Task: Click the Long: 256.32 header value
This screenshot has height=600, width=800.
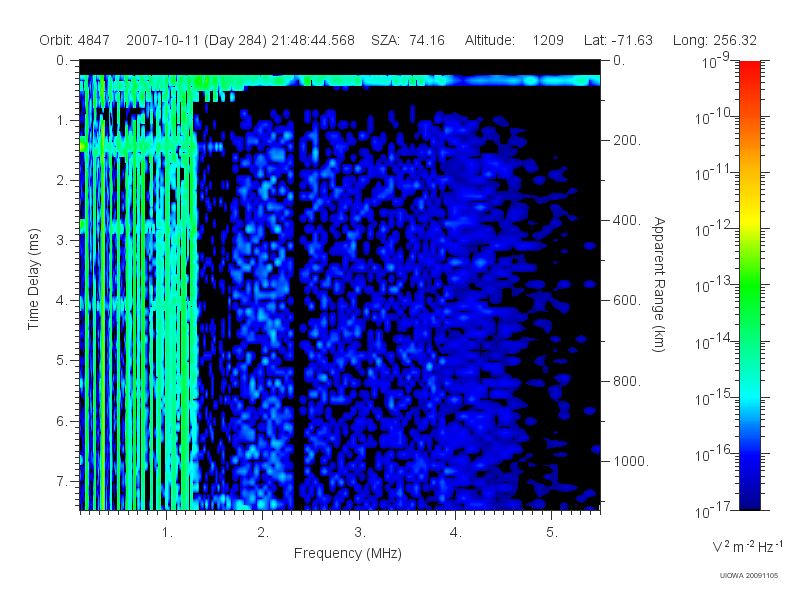Action: click(x=715, y=40)
